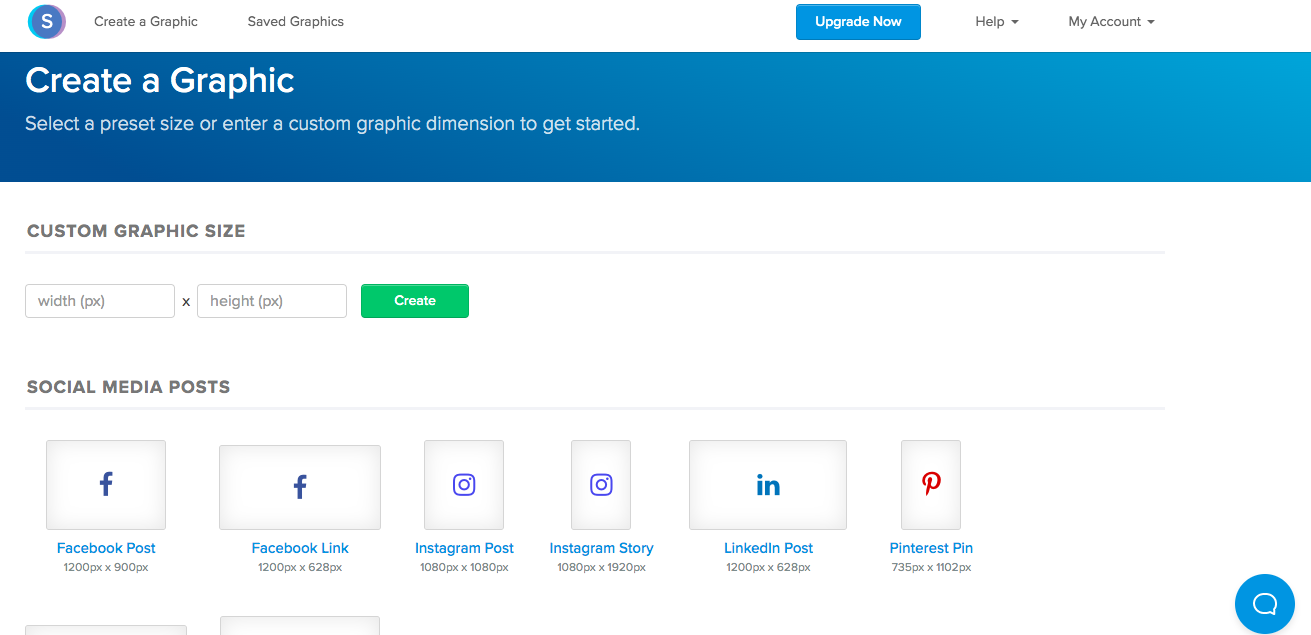Switch to the Saved Graphics page
The height and width of the screenshot is (635, 1311).
(295, 21)
